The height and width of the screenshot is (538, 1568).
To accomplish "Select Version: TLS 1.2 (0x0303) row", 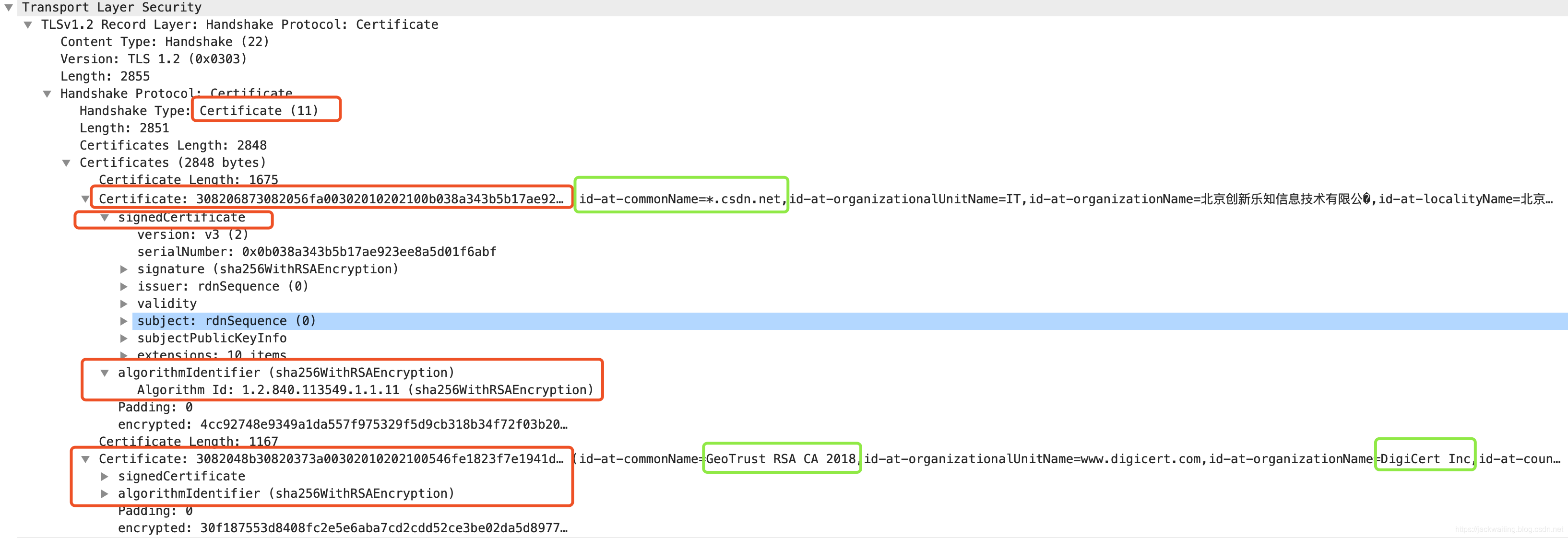I will (x=154, y=59).
